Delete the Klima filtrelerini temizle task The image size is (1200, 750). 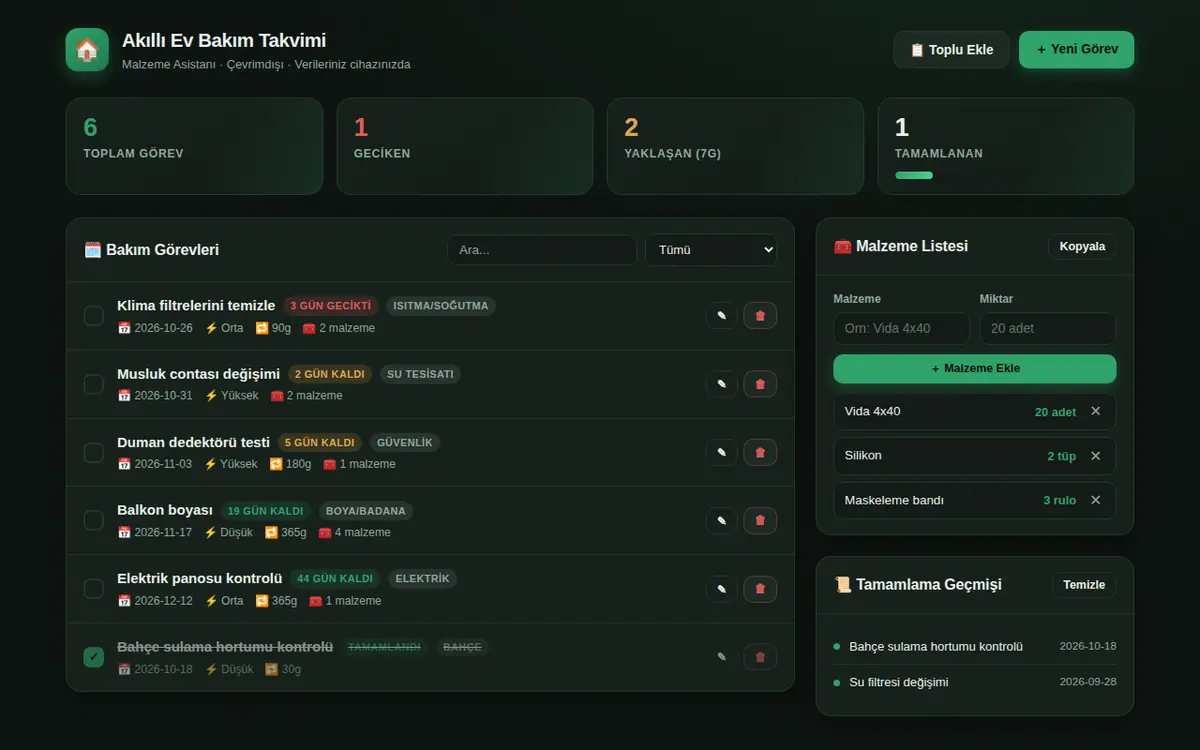760,316
